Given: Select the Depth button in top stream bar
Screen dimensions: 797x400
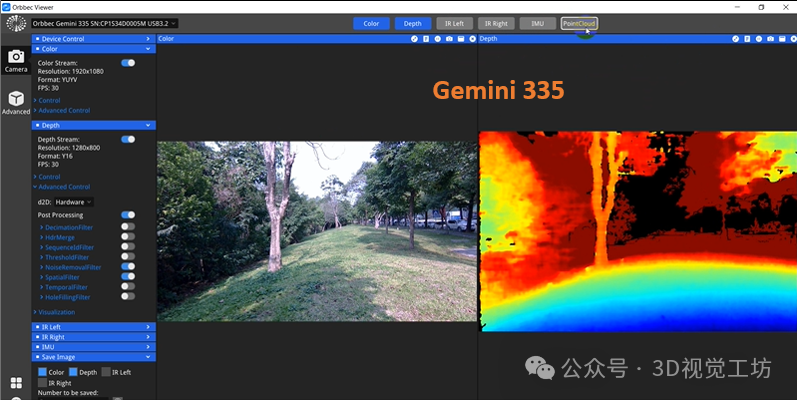Looking at the screenshot, I should click(413, 23).
